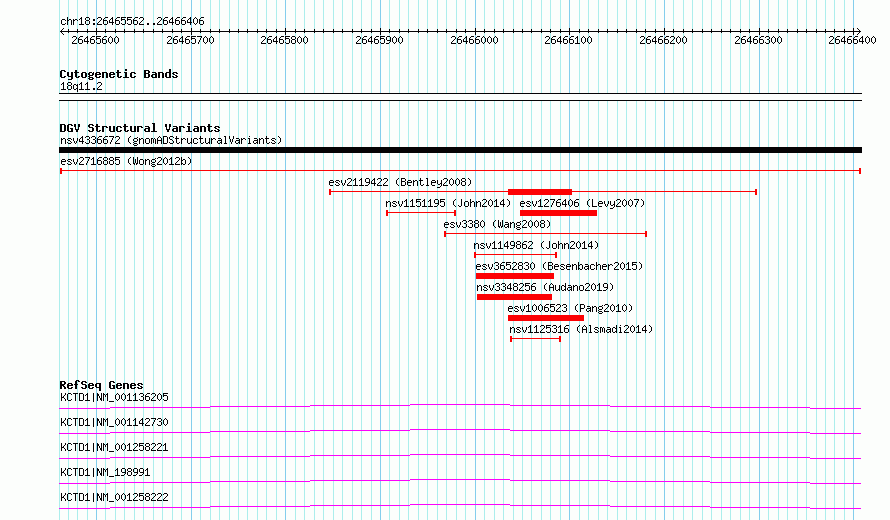
Task: Click the DGV Structural Variants track title
Action: coord(140,128)
